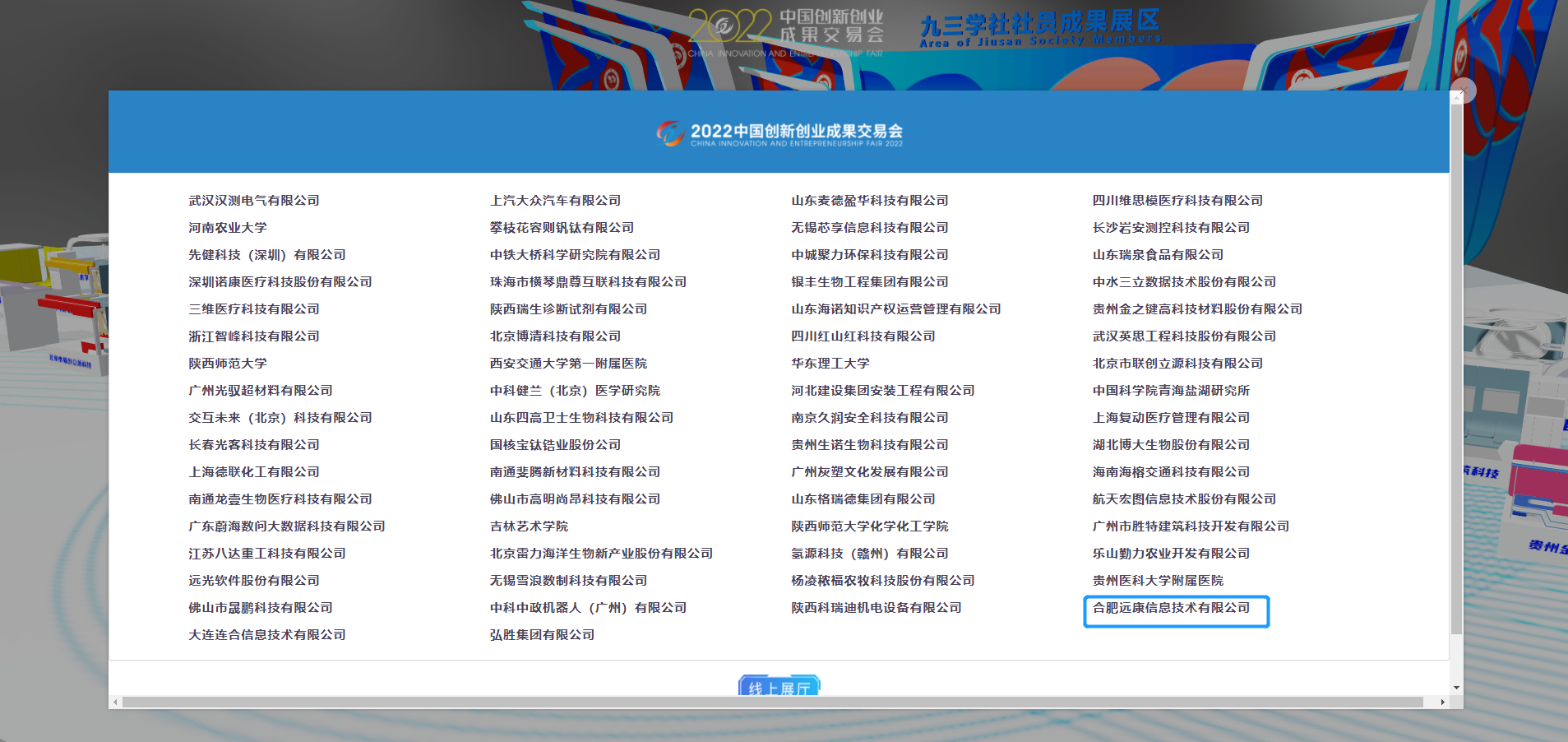
Task: Select 上汽大众汽车有限公司 from the list
Action: 555,201
